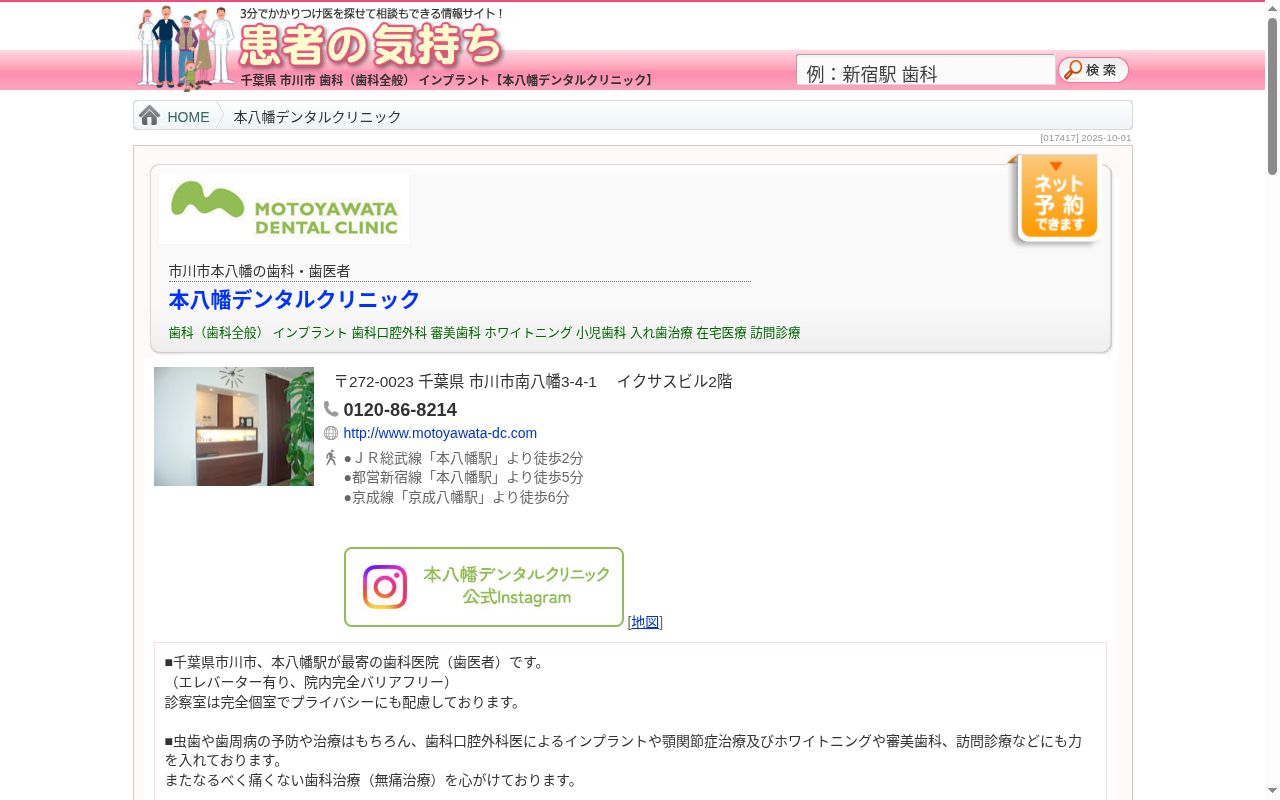Click the 市川市本八幡の歯科・歯医者 subtitle text

pos(259,271)
